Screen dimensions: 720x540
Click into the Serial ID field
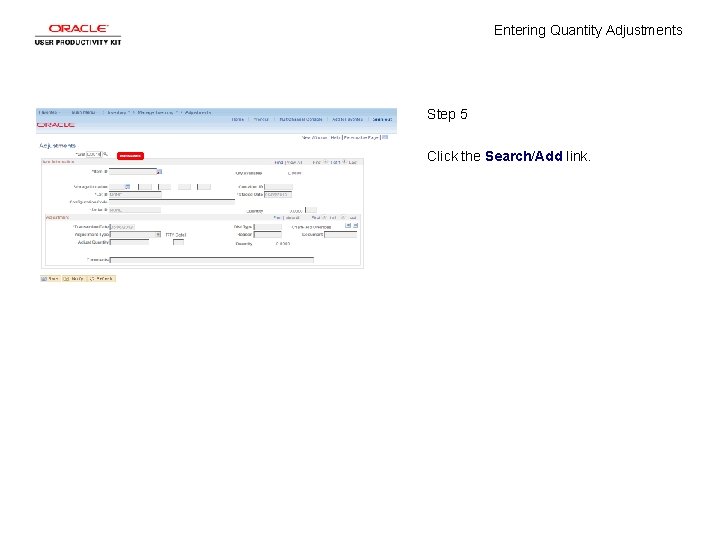tap(135, 210)
